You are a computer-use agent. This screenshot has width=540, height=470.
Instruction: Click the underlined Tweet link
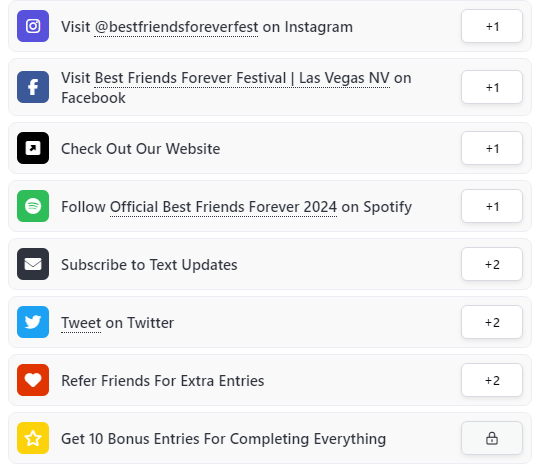(x=81, y=323)
